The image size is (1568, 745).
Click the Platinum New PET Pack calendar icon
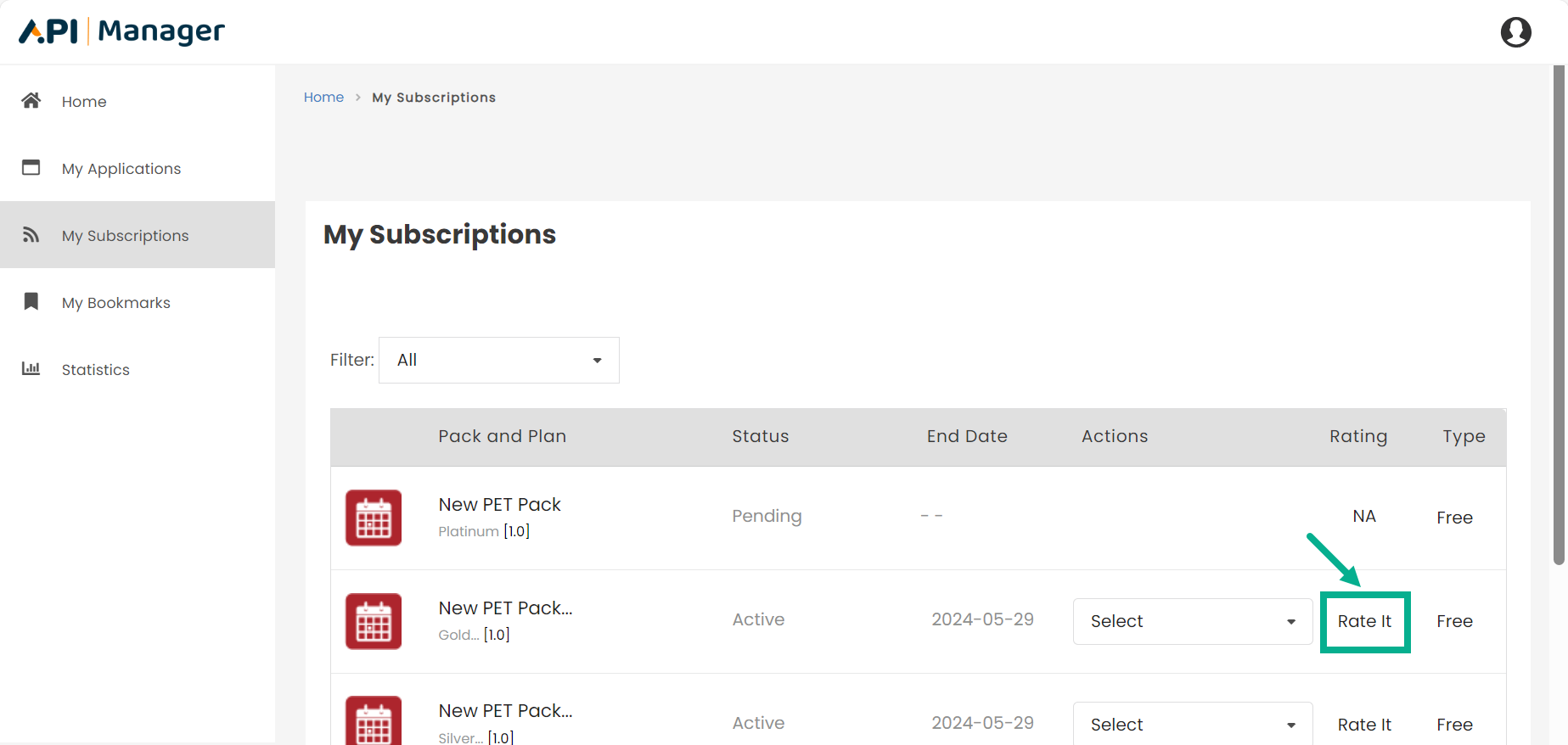tap(374, 518)
